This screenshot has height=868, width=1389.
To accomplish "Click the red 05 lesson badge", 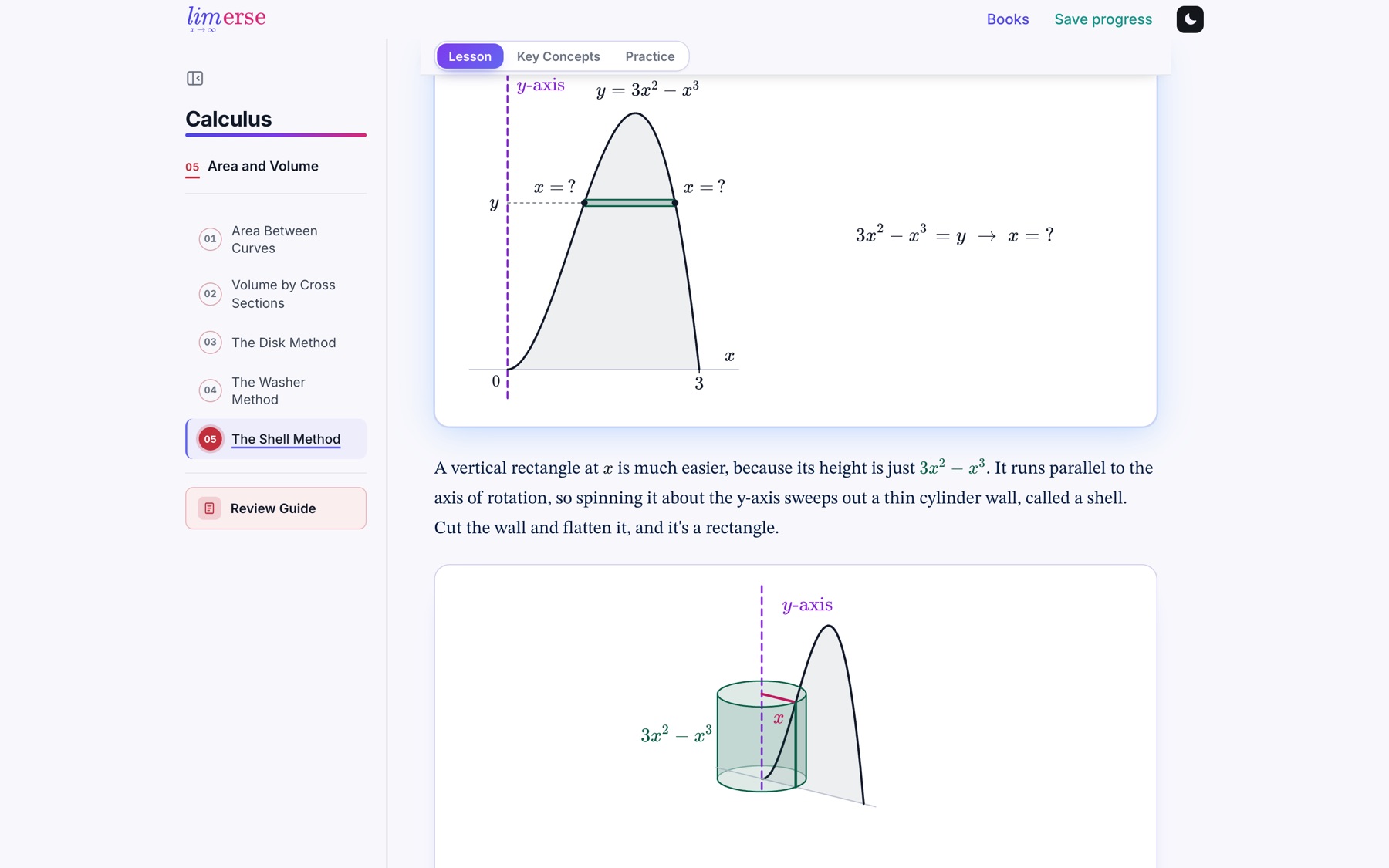I will pos(210,439).
